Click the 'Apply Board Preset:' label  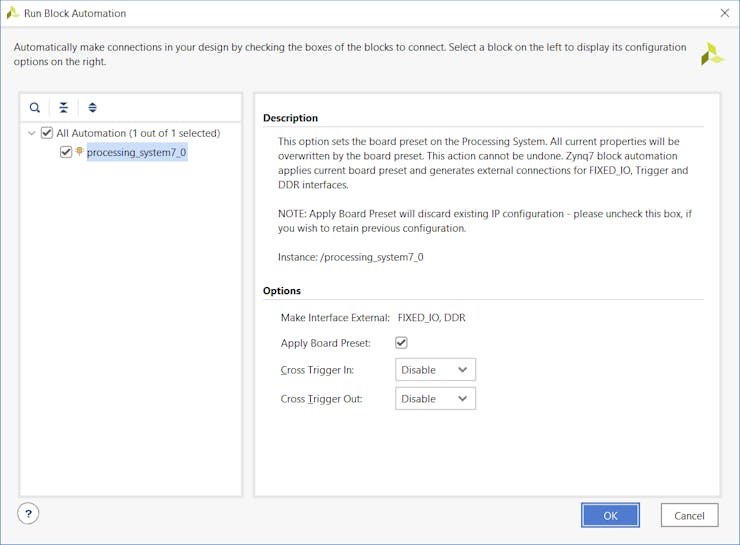(x=326, y=343)
